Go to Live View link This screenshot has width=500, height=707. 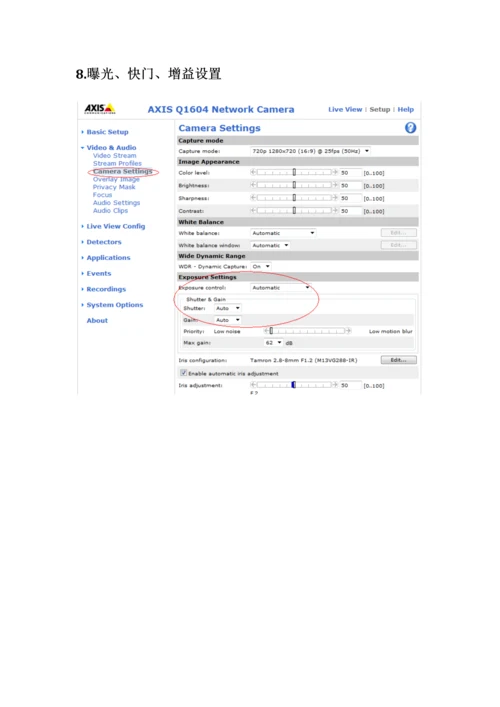[345, 109]
